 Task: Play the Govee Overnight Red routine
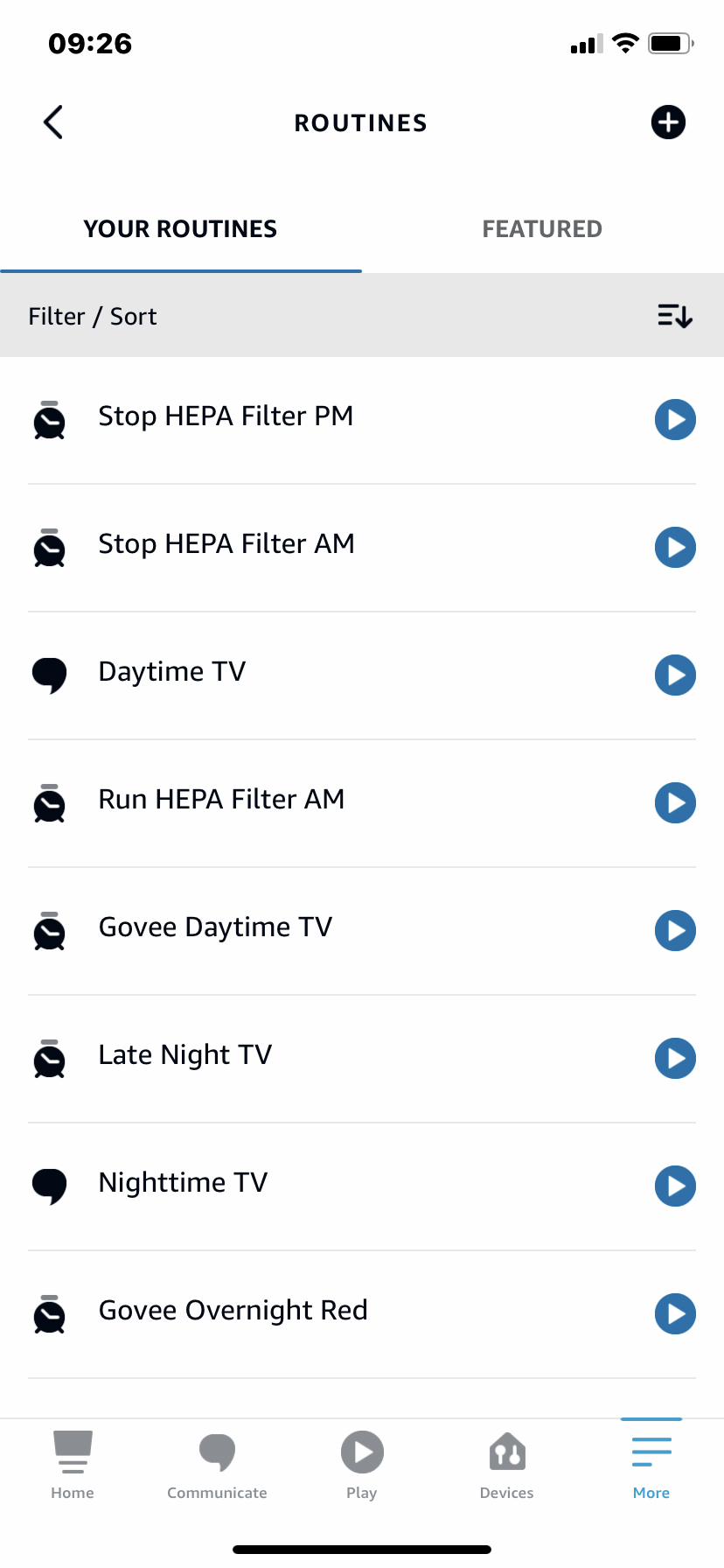(x=675, y=1314)
